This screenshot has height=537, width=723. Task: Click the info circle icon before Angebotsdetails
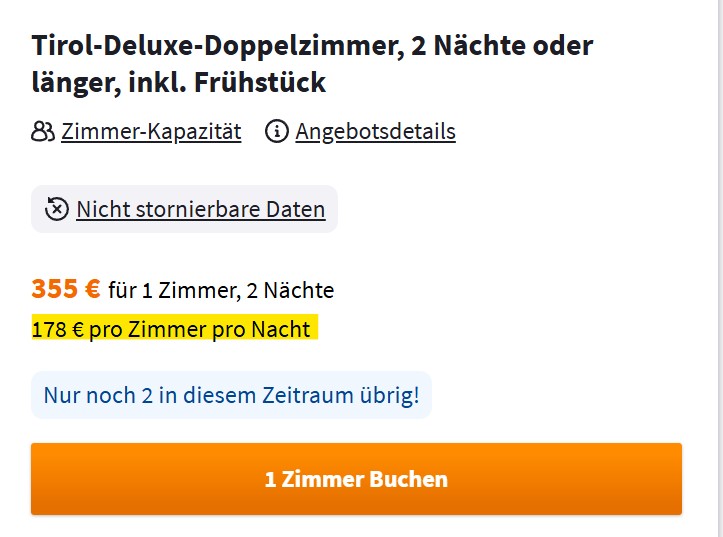[277, 131]
